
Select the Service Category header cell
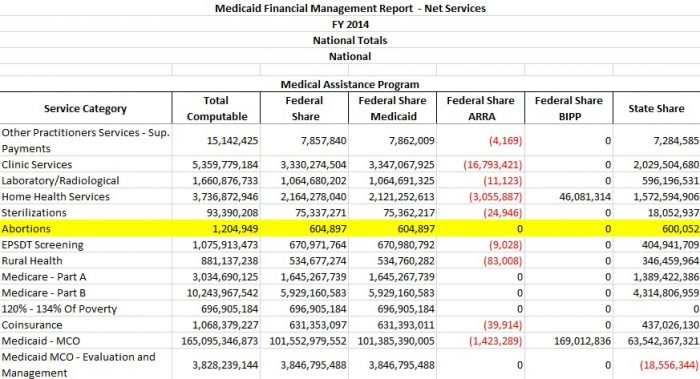(86, 108)
